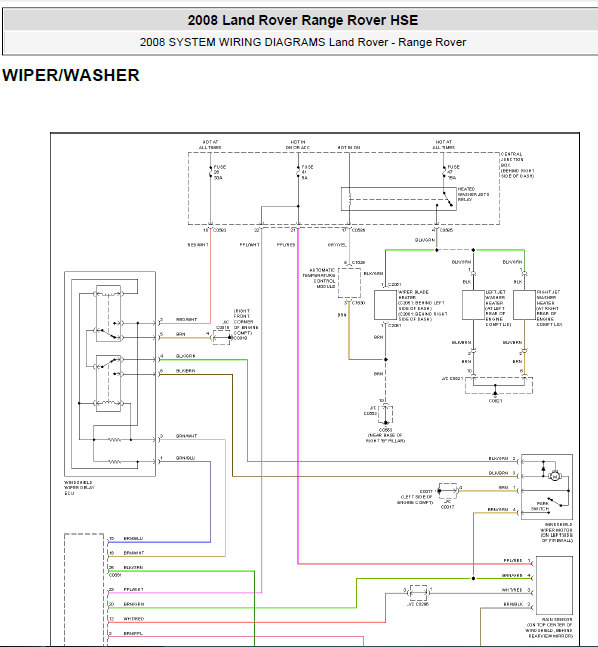Click the 'LEFT JET WASHER HEATER' label
This screenshot has height=647, width=598.
(x=495, y=297)
